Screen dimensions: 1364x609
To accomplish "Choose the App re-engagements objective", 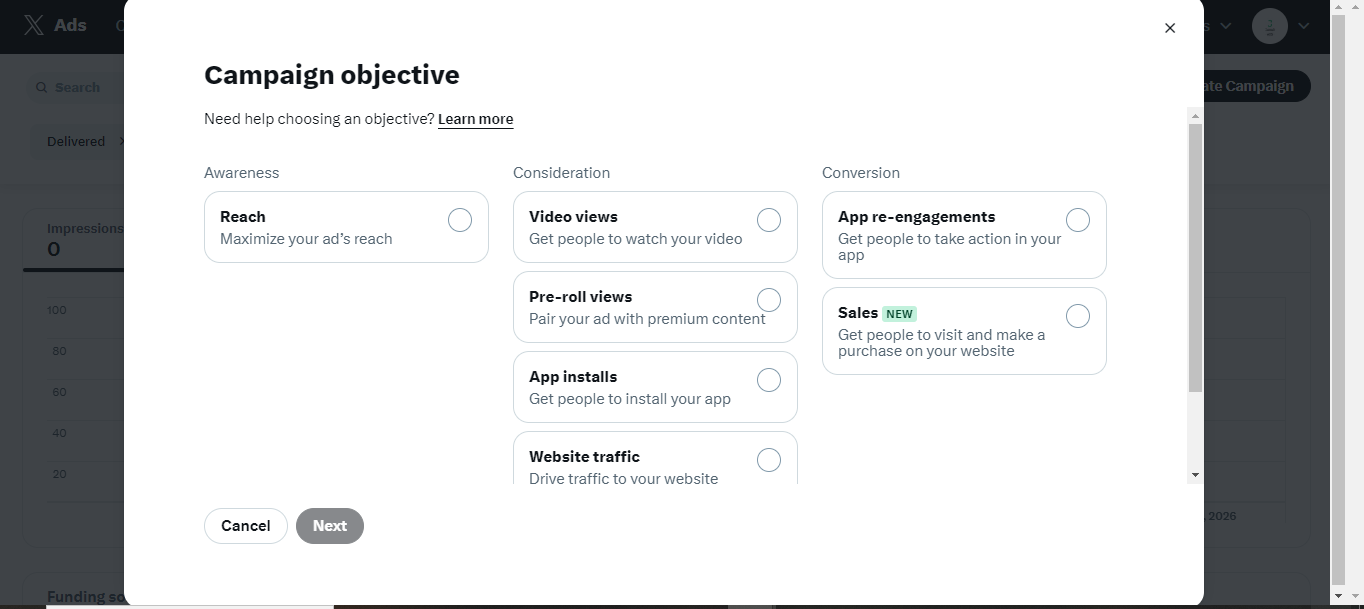I will pyautogui.click(x=1078, y=220).
